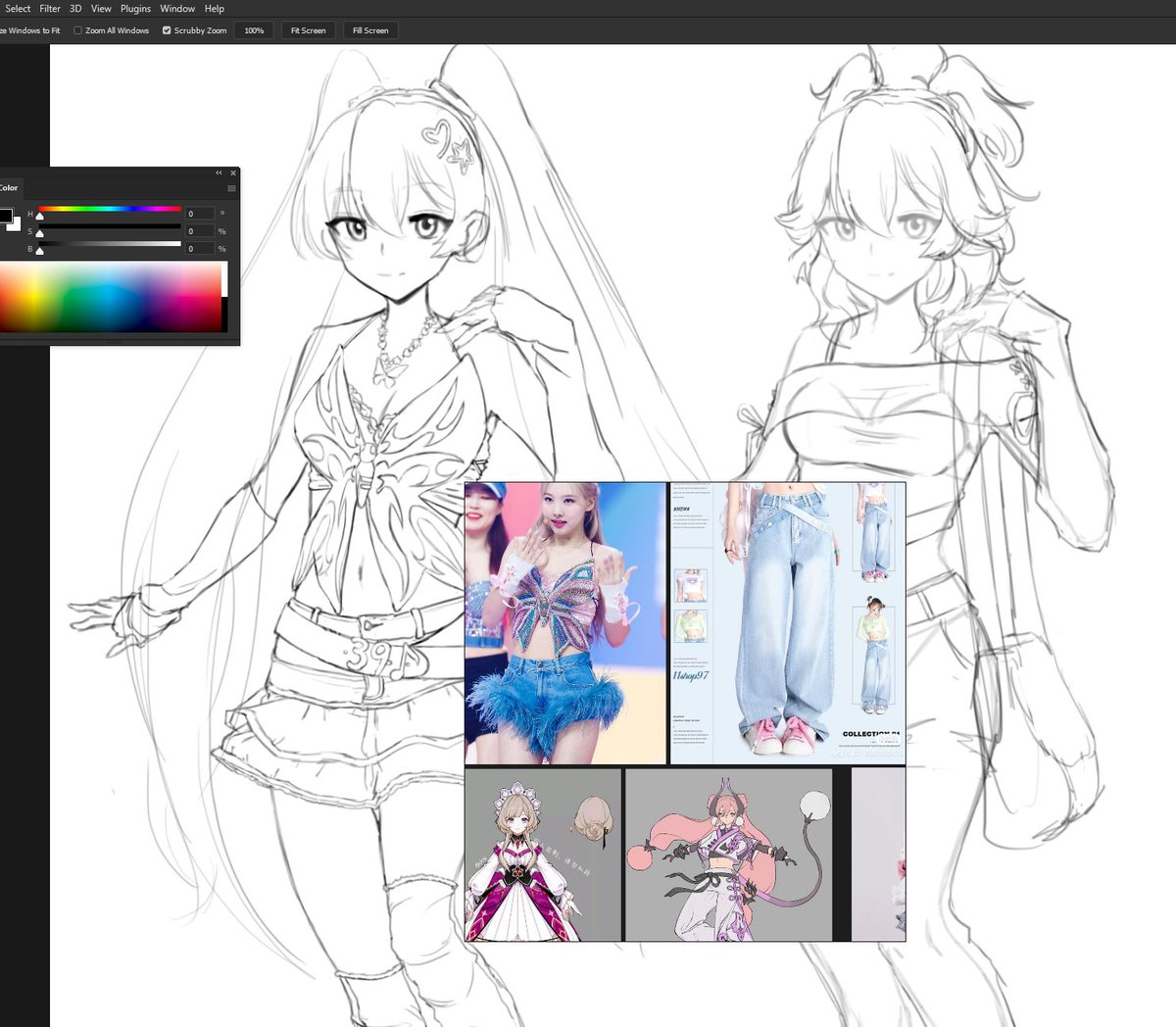The image size is (1176, 1027).
Task: Click the white background color swatch
Action: 16,225
